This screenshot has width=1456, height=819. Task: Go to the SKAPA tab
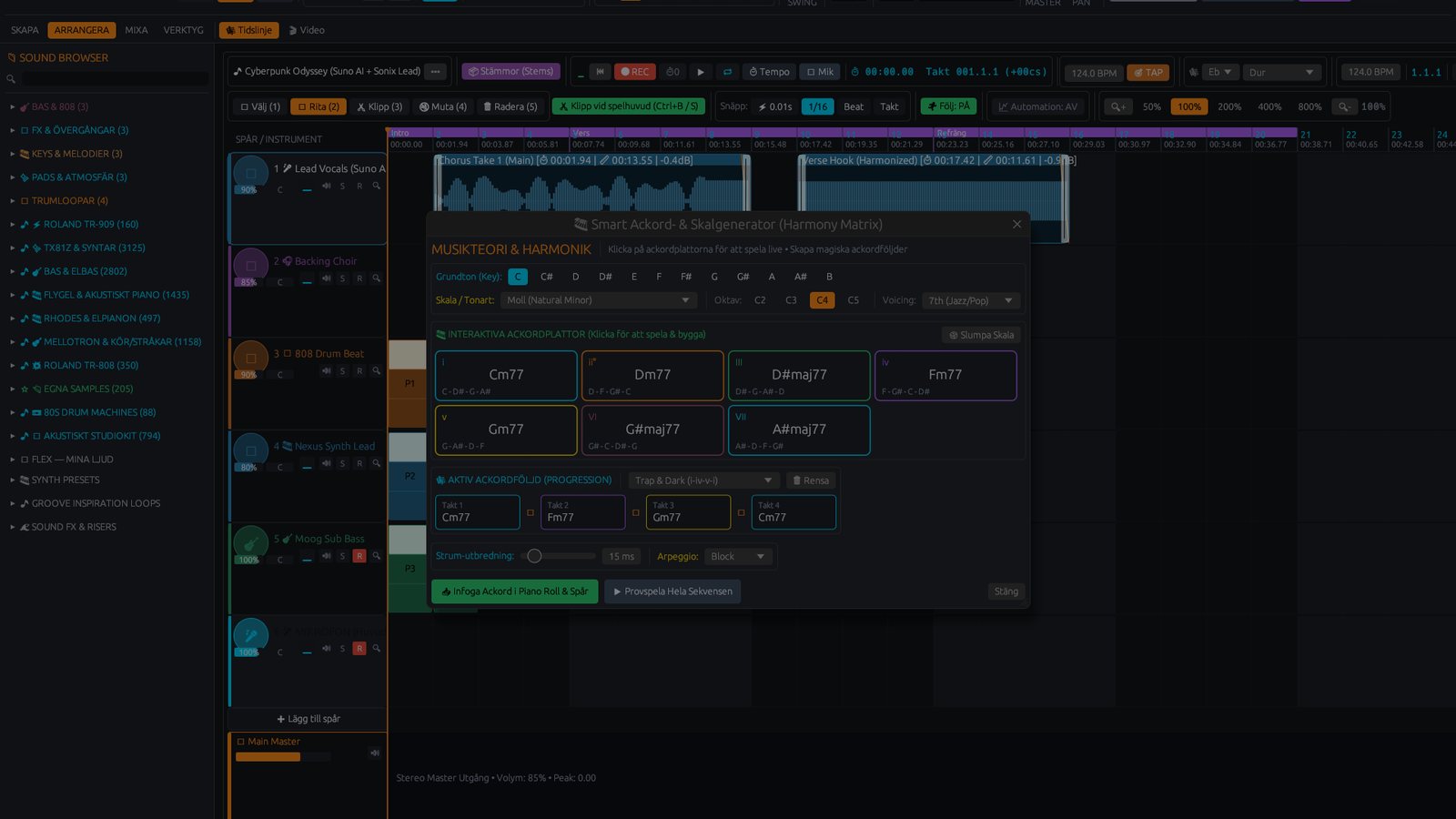(x=25, y=30)
